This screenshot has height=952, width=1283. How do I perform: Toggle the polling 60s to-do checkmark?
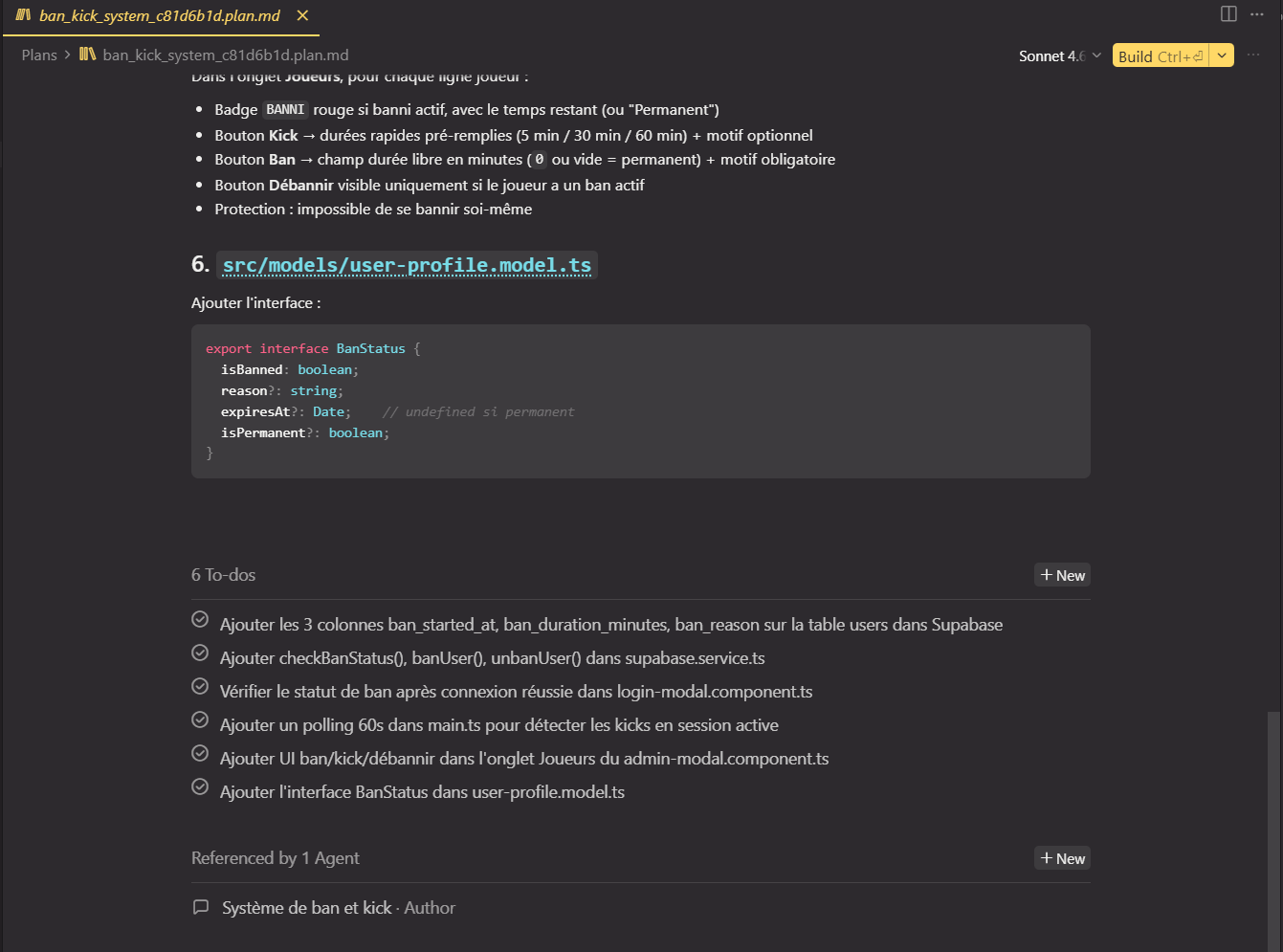(200, 720)
